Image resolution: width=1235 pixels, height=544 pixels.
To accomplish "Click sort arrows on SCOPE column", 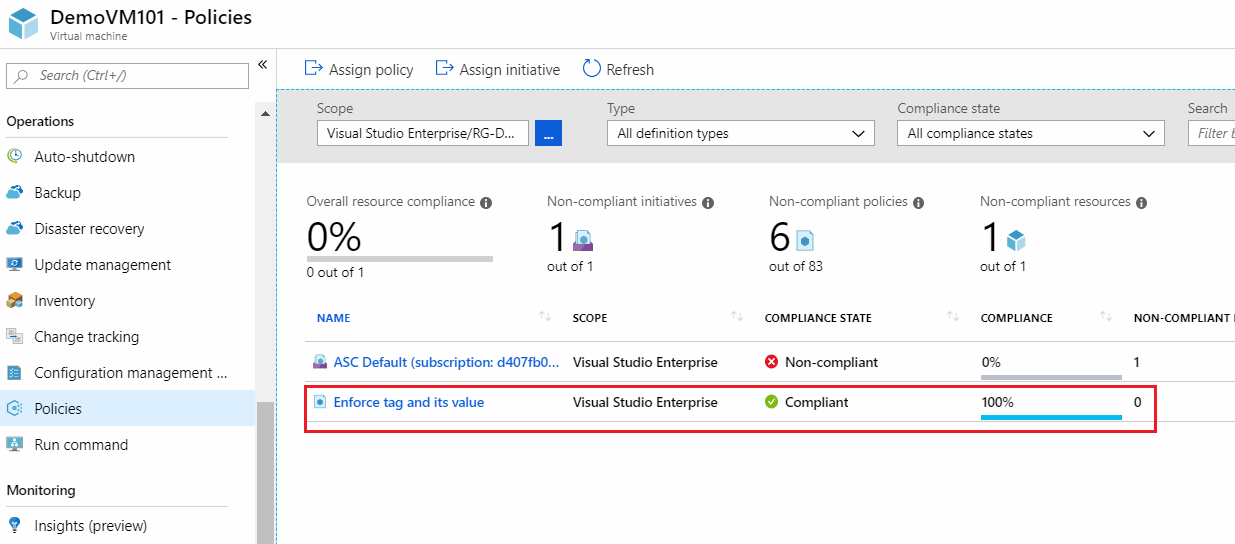I will click(737, 317).
